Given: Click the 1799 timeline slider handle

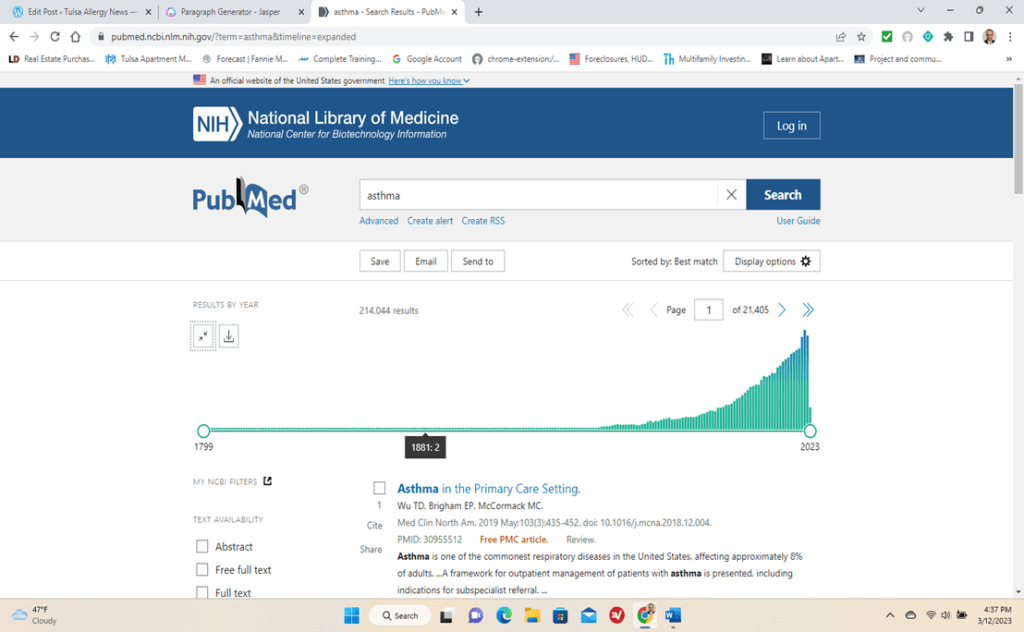Looking at the screenshot, I should coord(204,431).
